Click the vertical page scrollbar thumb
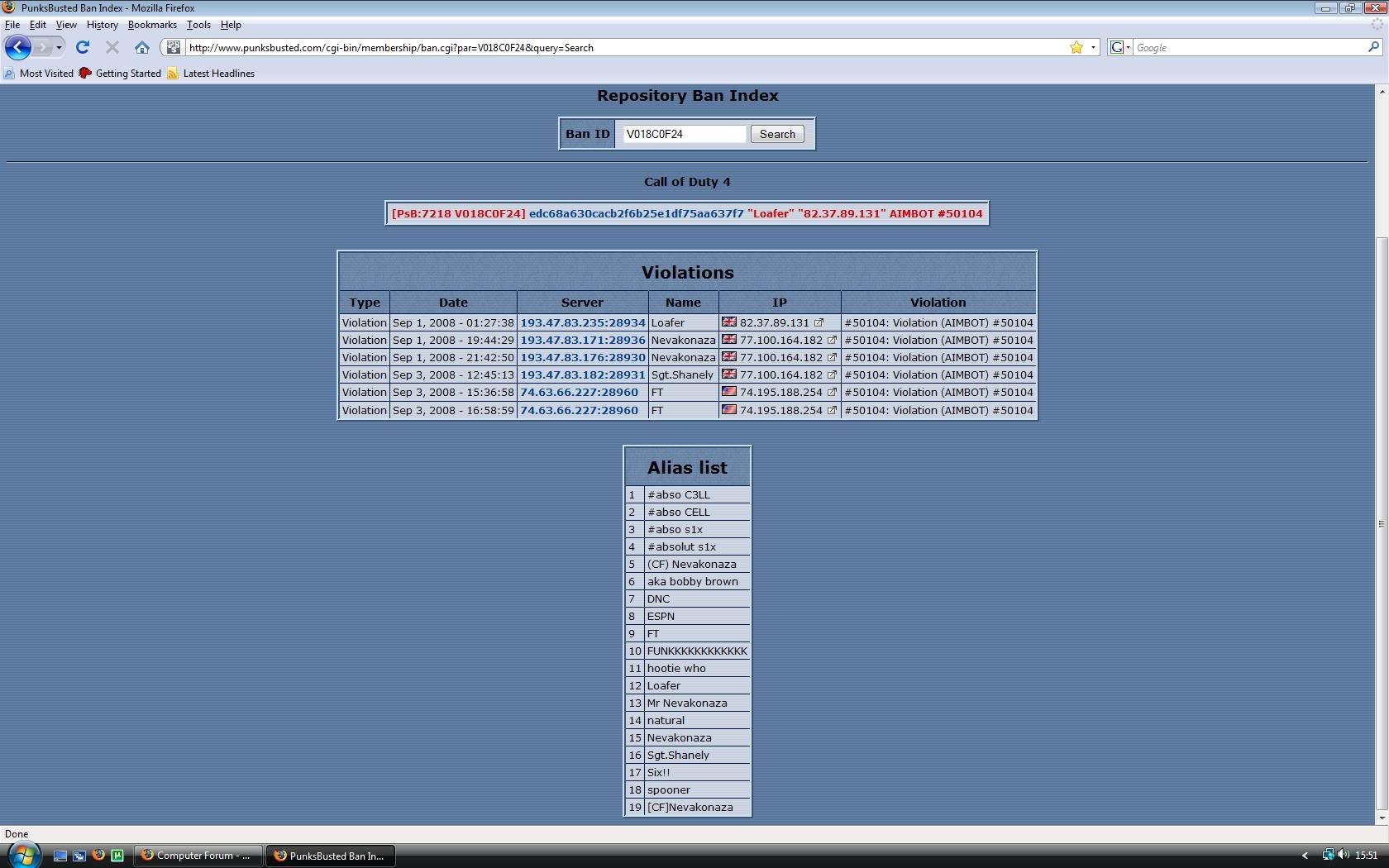The image size is (1389, 868). [1381, 523]
